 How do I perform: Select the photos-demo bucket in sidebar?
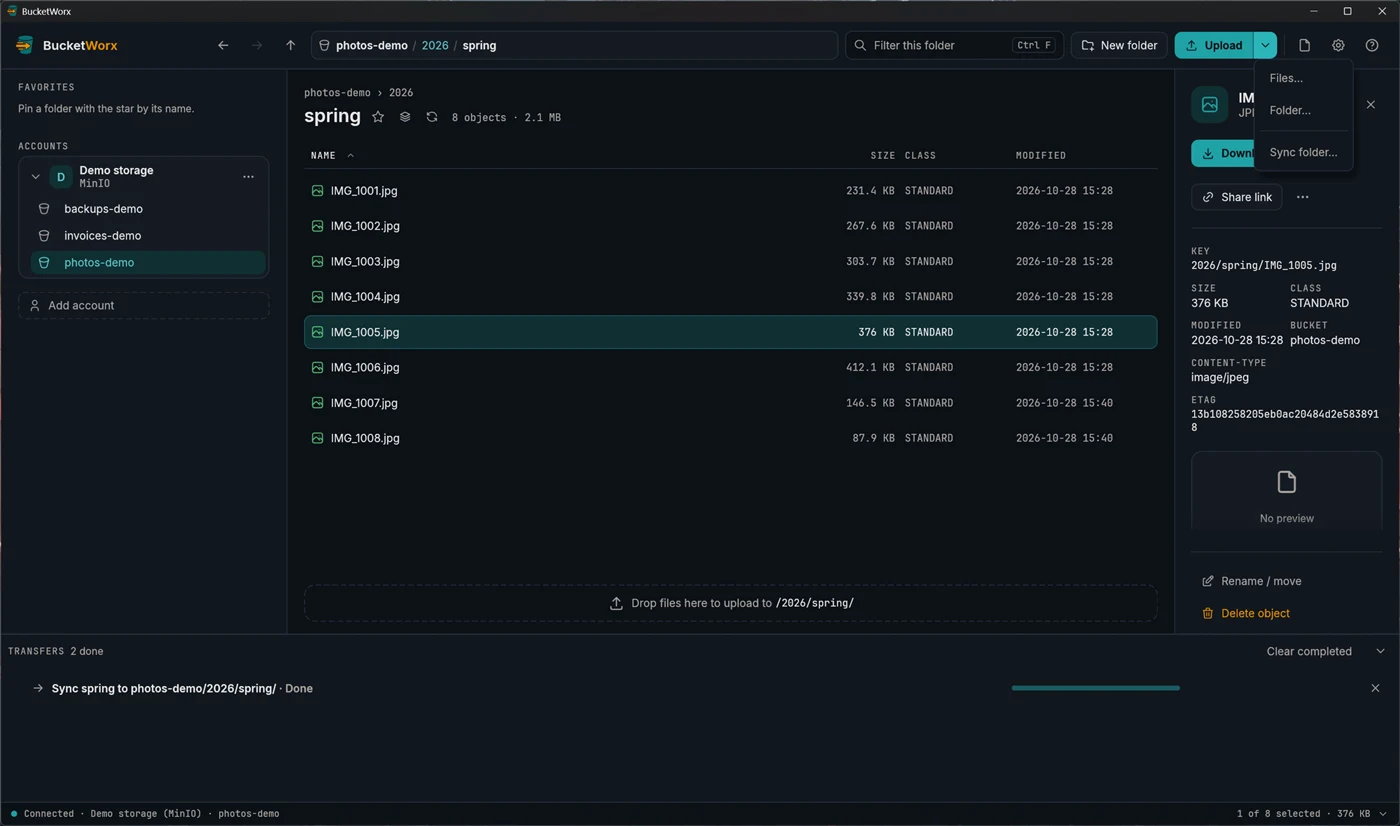click(148, 263)
